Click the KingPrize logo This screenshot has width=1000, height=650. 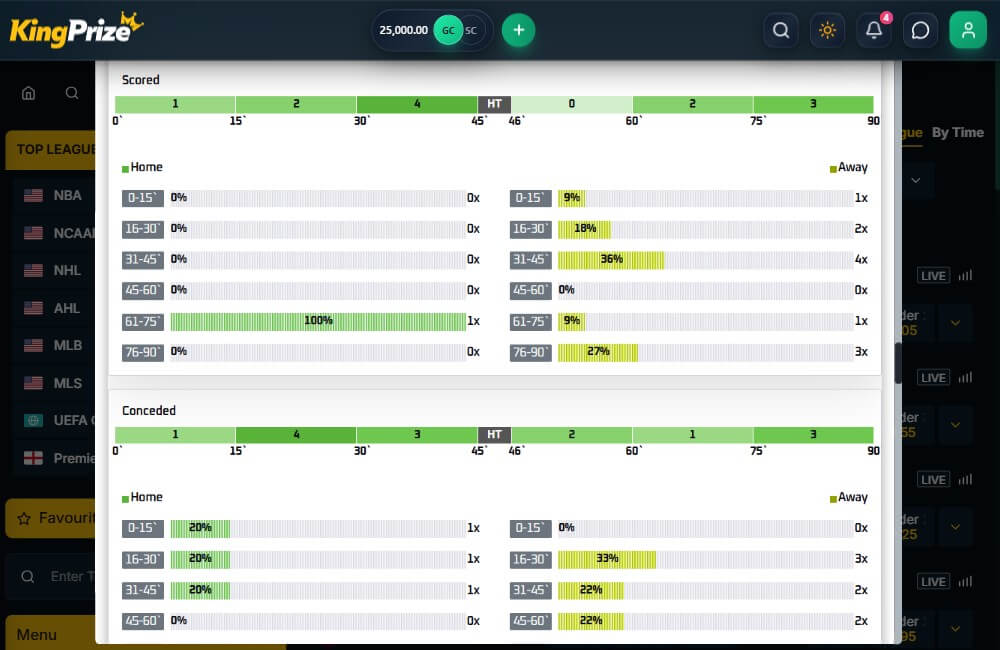click(x=72, y=29)
